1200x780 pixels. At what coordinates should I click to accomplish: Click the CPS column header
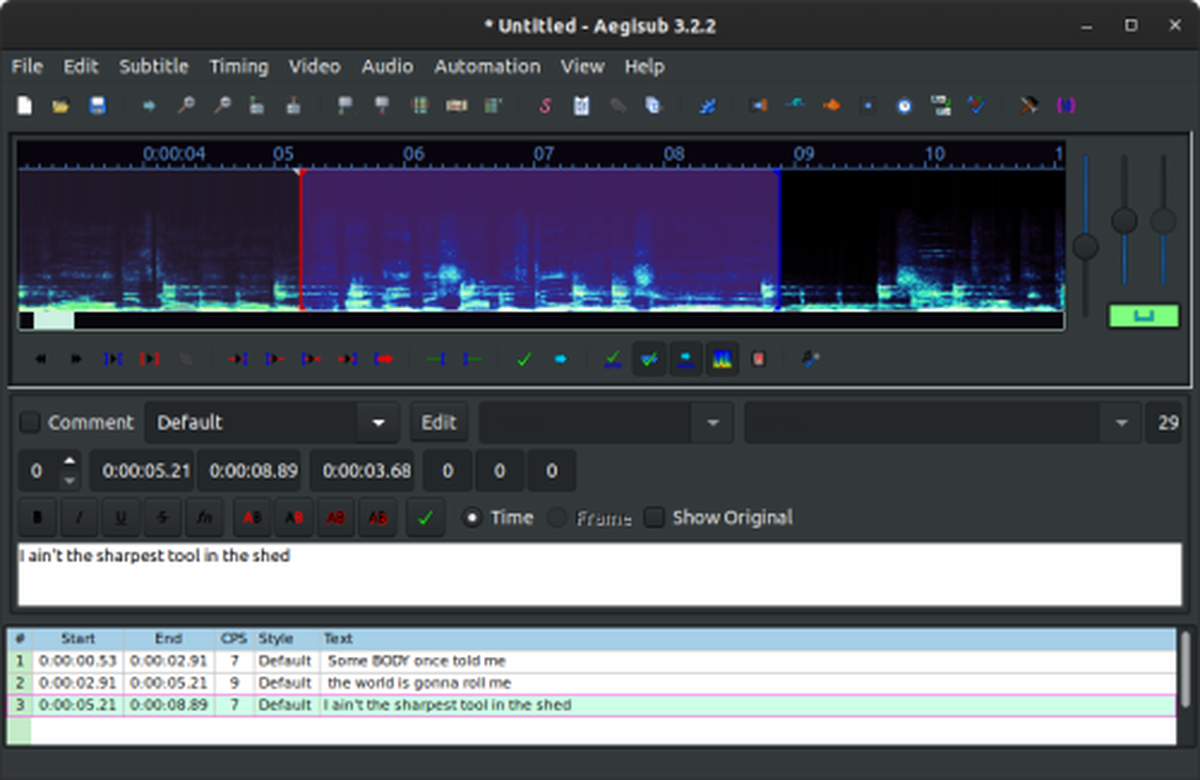click(x=234, y=638)
